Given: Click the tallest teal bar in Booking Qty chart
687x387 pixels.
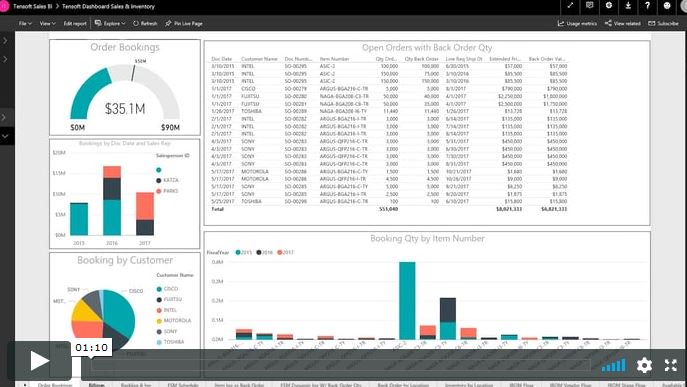Looking at the screenshot, I should (x=407, y=301).
